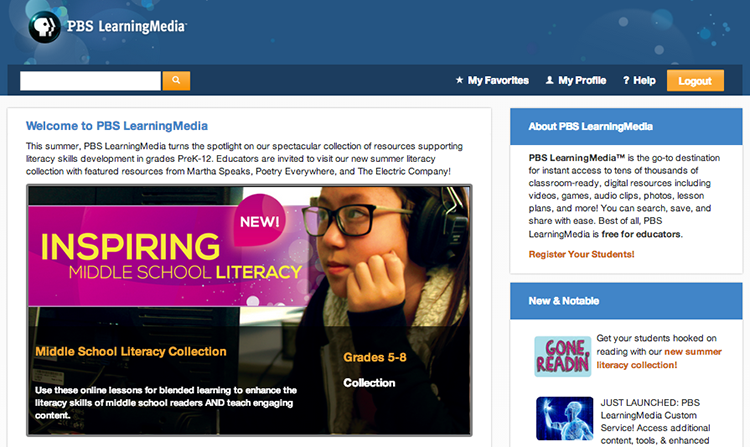Image resolution: width=750 pixels, height=447 pixels.
Task: Click the star icon beside My Favorites
Action: pos(460,80)
